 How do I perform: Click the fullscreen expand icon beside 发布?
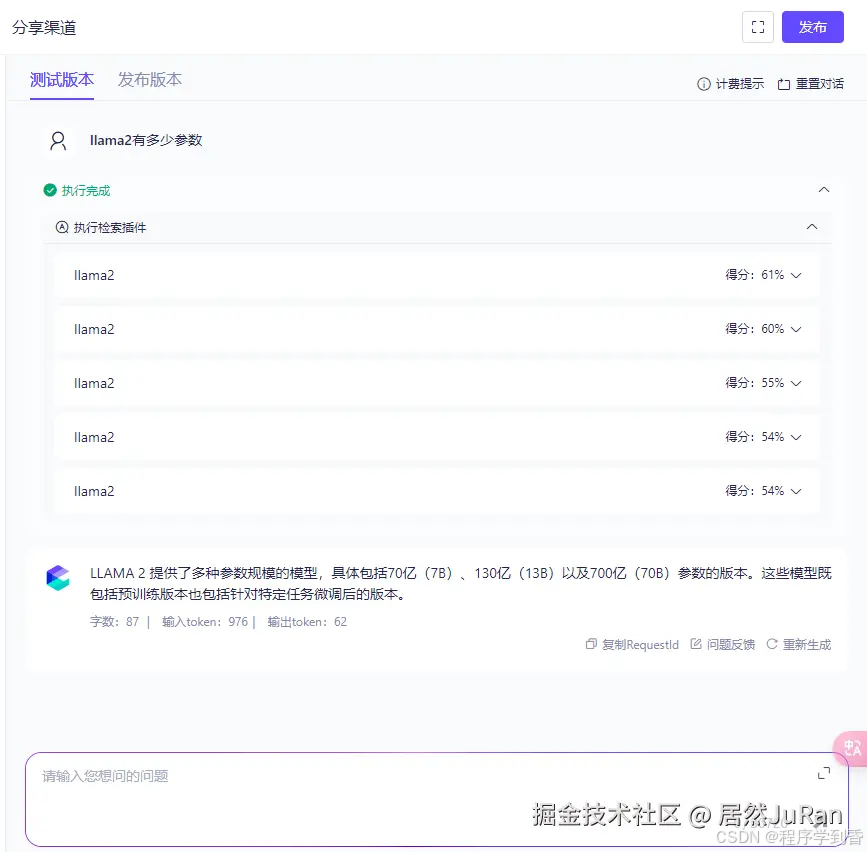coord(758,27)
